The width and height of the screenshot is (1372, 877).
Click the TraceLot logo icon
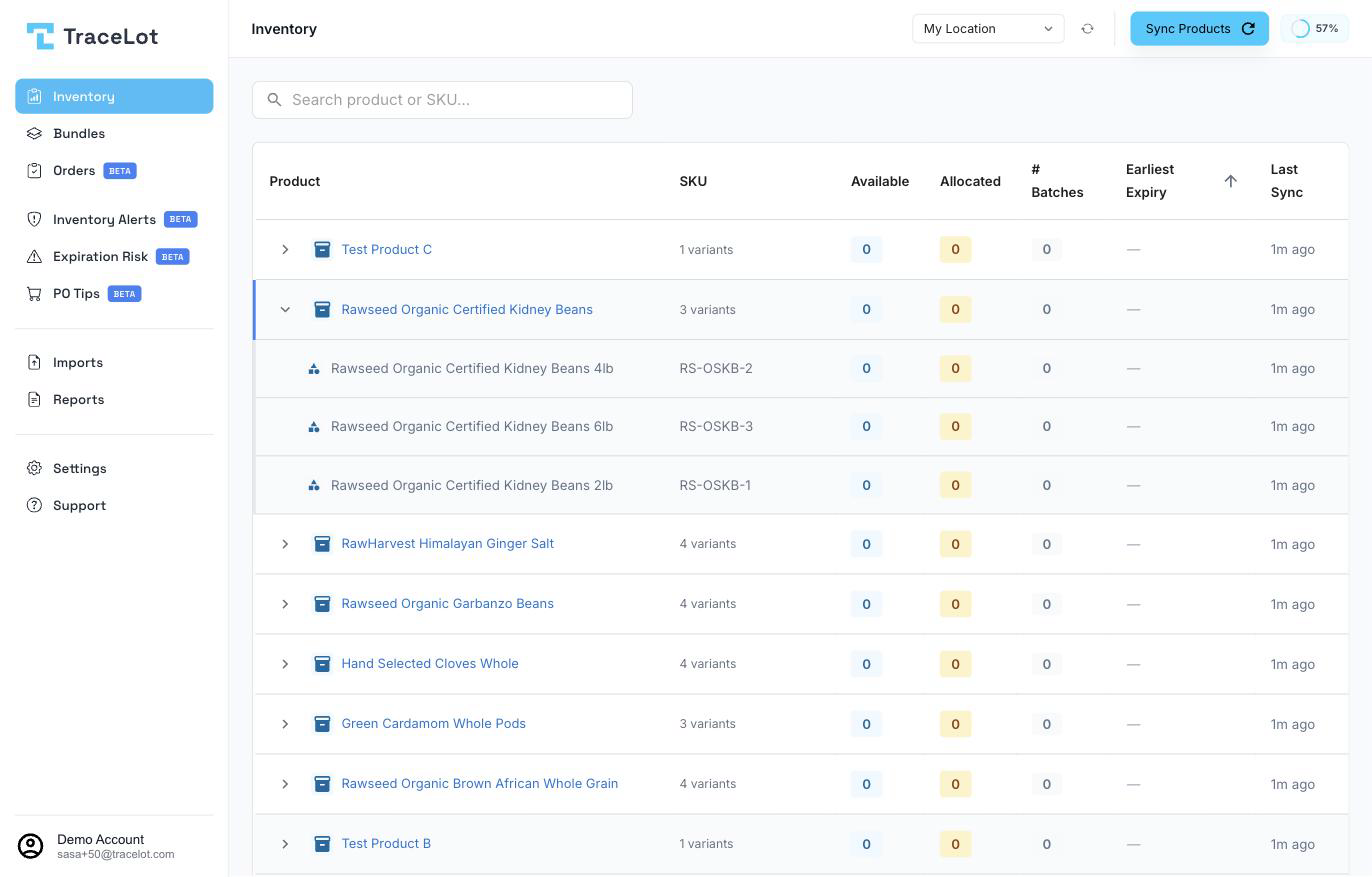40,37
